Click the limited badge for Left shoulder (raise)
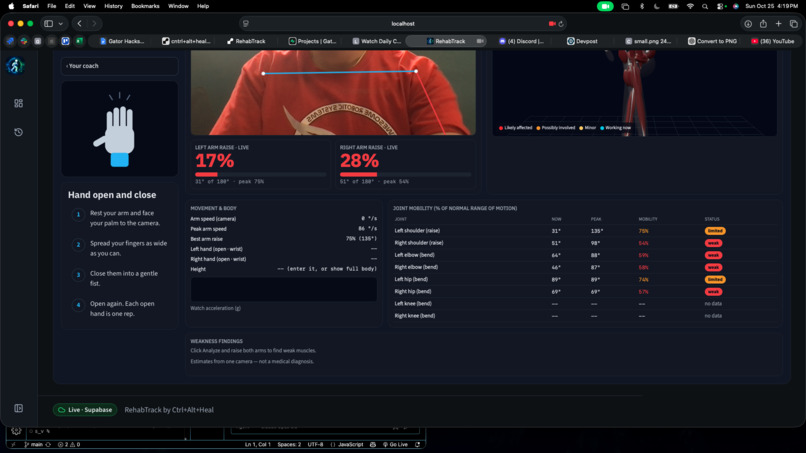This screenshot has height=453, width=806. pyautogui.click(x=715, y=231)
